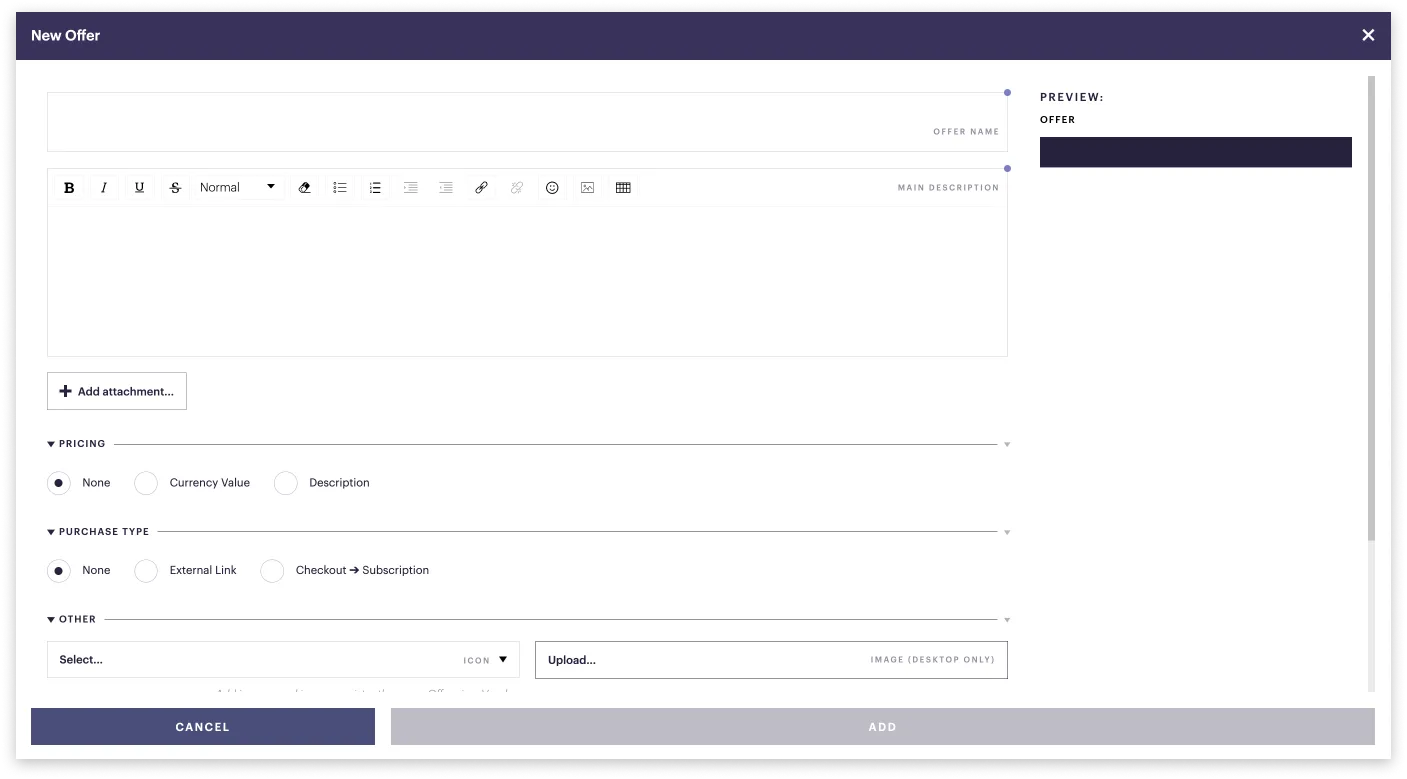Viewport: 1407px width, 779px height.
Task: Apply italic formatting to description text
Action: [x=104, y=188]
